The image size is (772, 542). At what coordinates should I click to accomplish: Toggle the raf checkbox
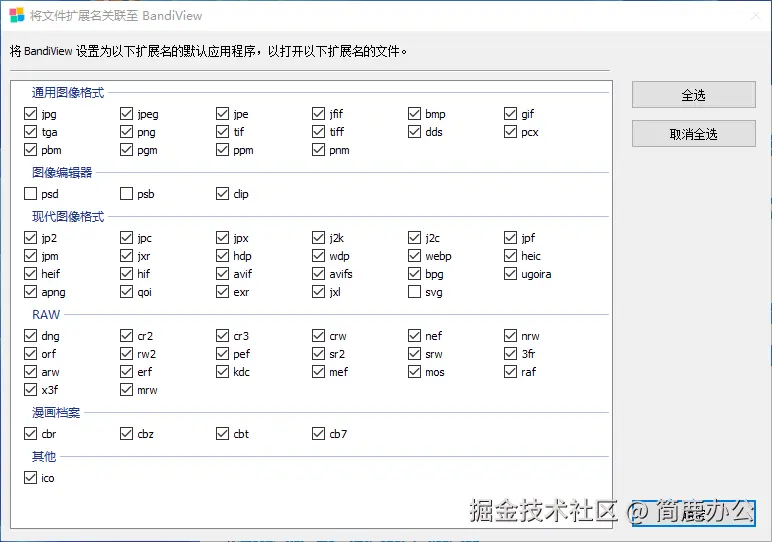(x=511, y=372)
